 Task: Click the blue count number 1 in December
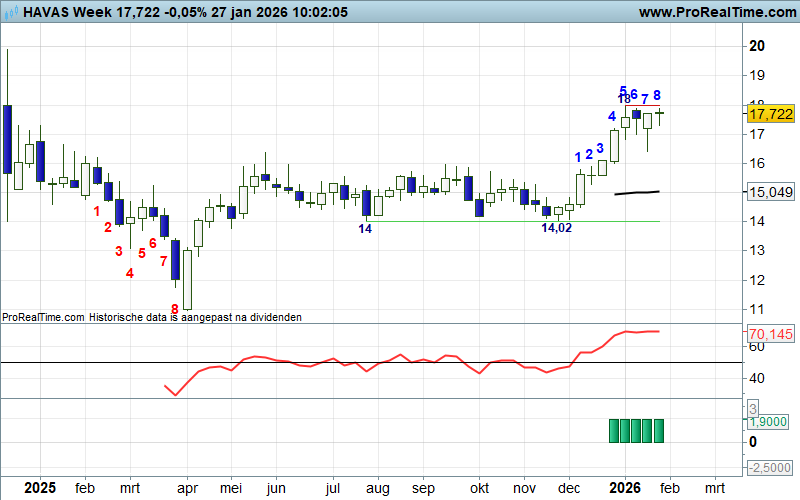coord(578,157)
